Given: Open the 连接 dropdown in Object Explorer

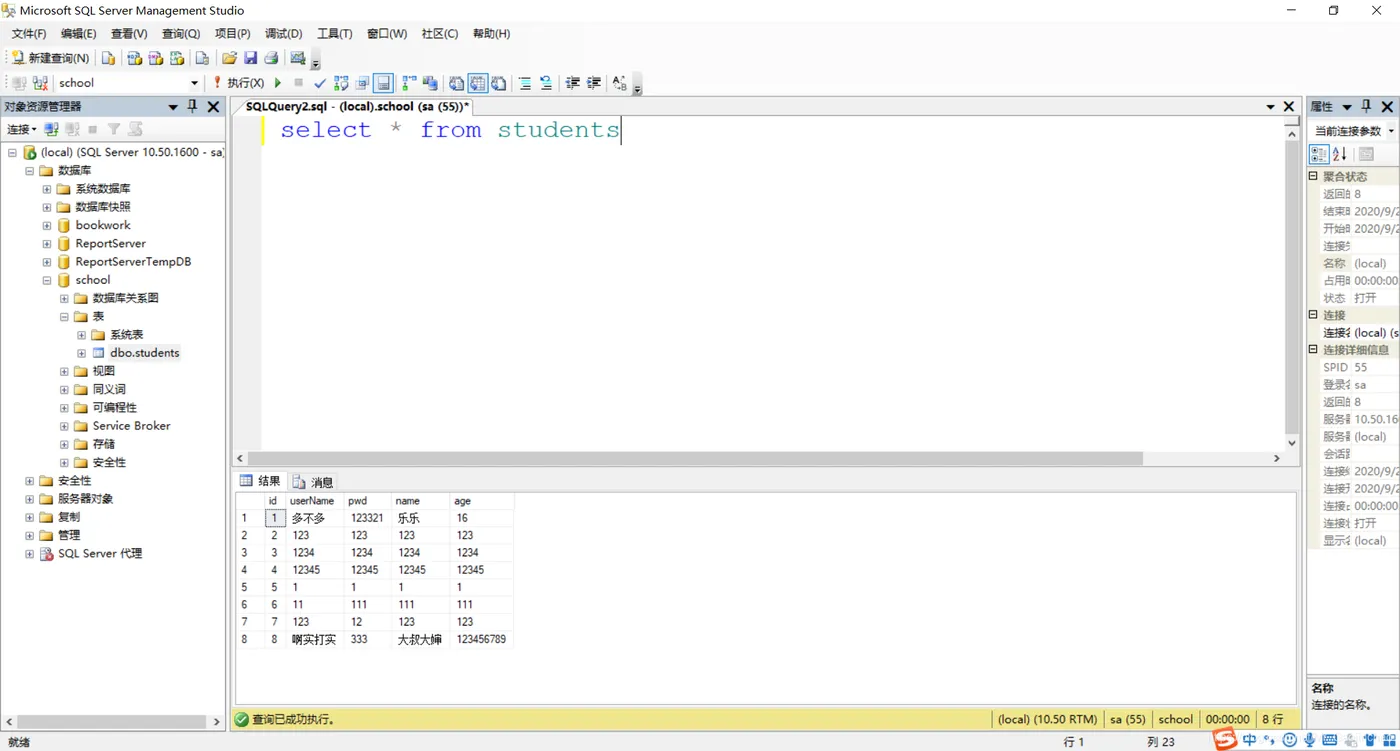Looking at the screenshot, I should click(21, 129).
